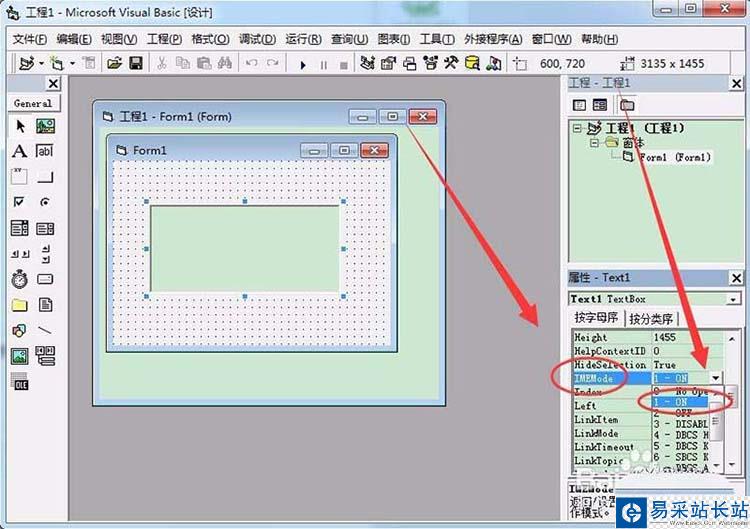Open Object Browser from toolbar
Screen dimensions: 750x529
[x=430, y=63]
